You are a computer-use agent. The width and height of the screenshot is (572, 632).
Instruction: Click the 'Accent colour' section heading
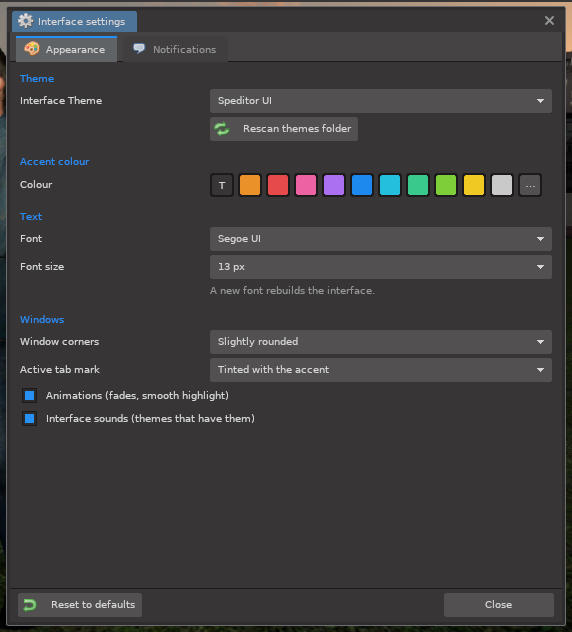54,162
